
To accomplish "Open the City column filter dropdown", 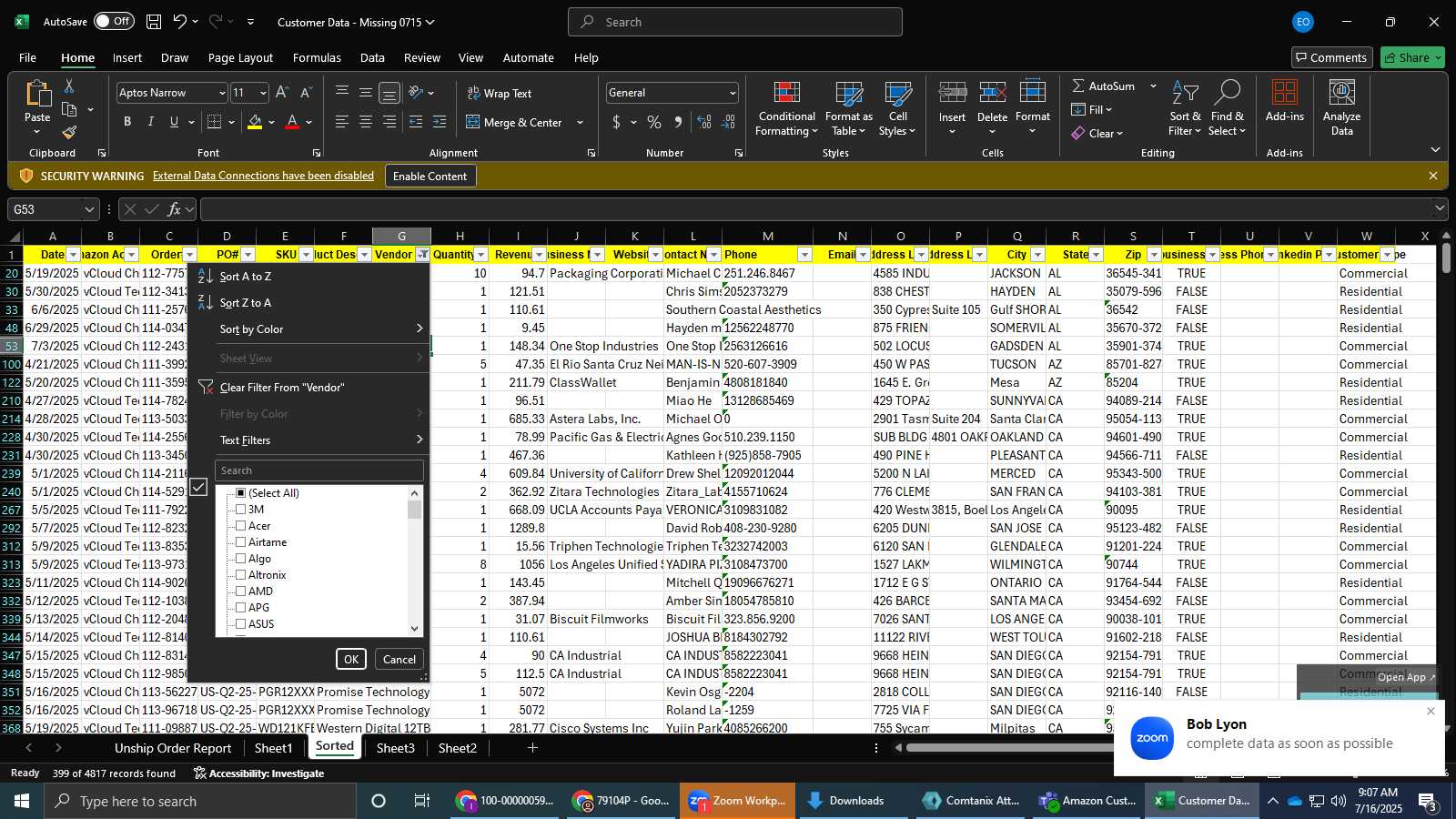I will [1038, 255].
